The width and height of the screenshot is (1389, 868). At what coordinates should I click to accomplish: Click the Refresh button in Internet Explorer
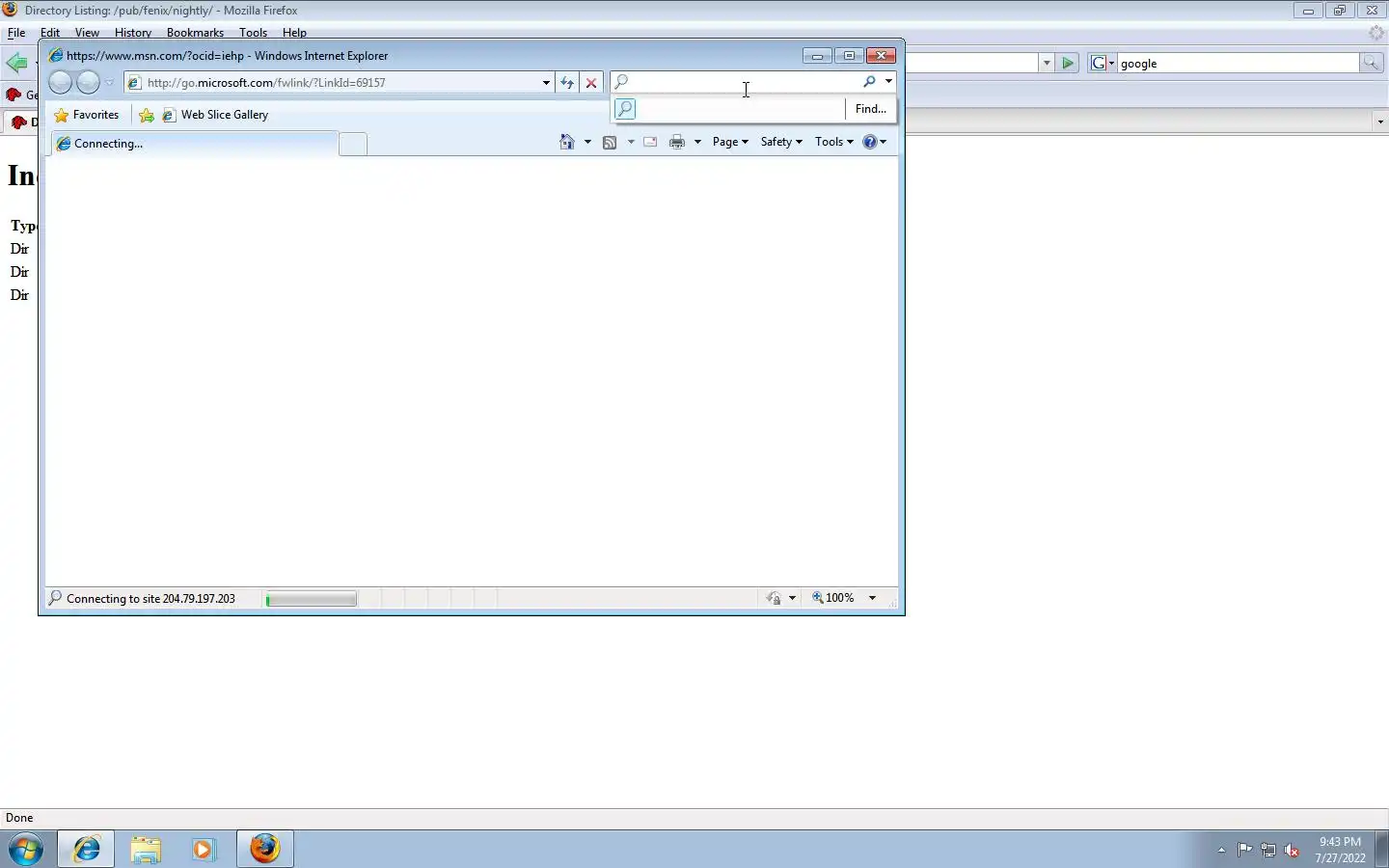point(567,83)
